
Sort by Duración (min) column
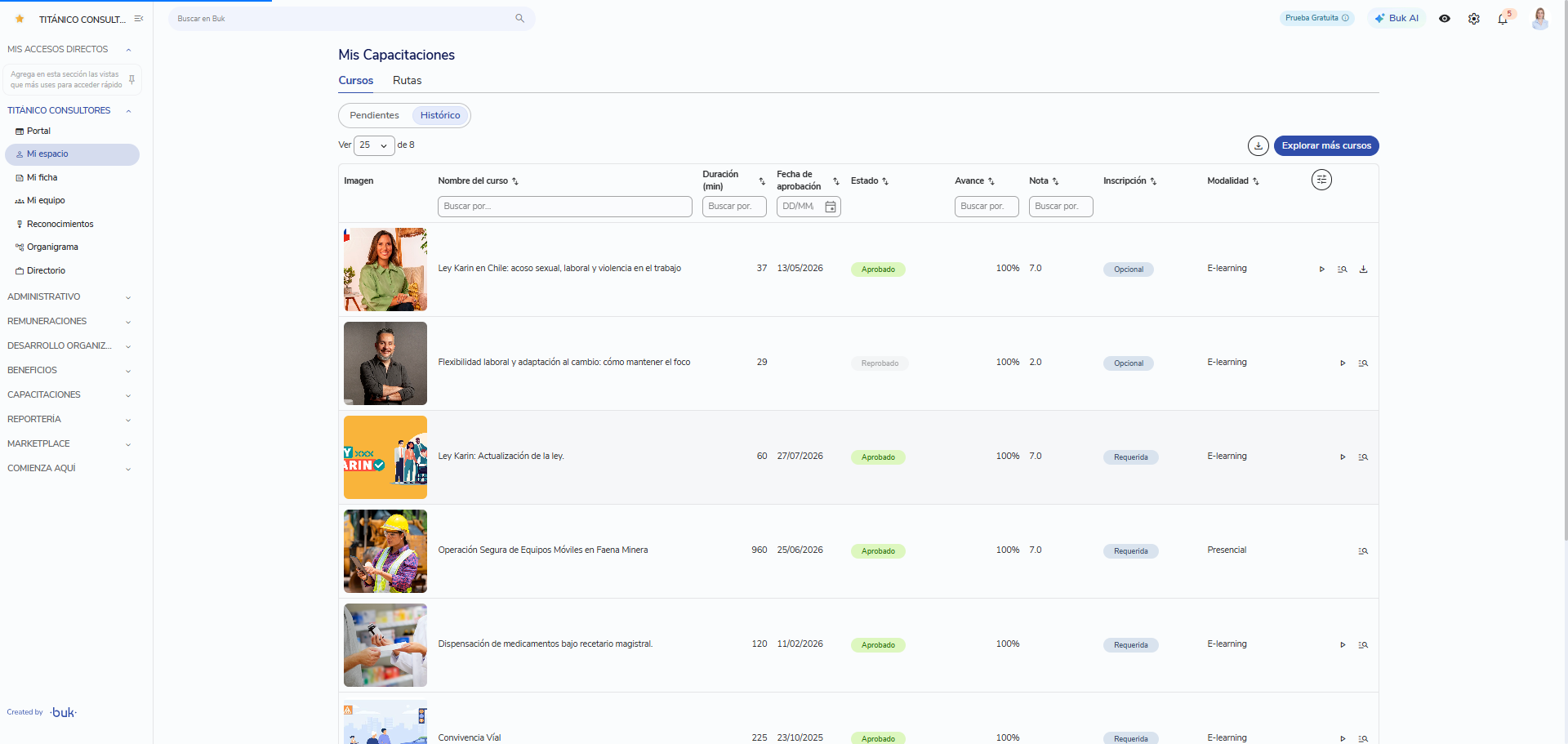[762, 181]
